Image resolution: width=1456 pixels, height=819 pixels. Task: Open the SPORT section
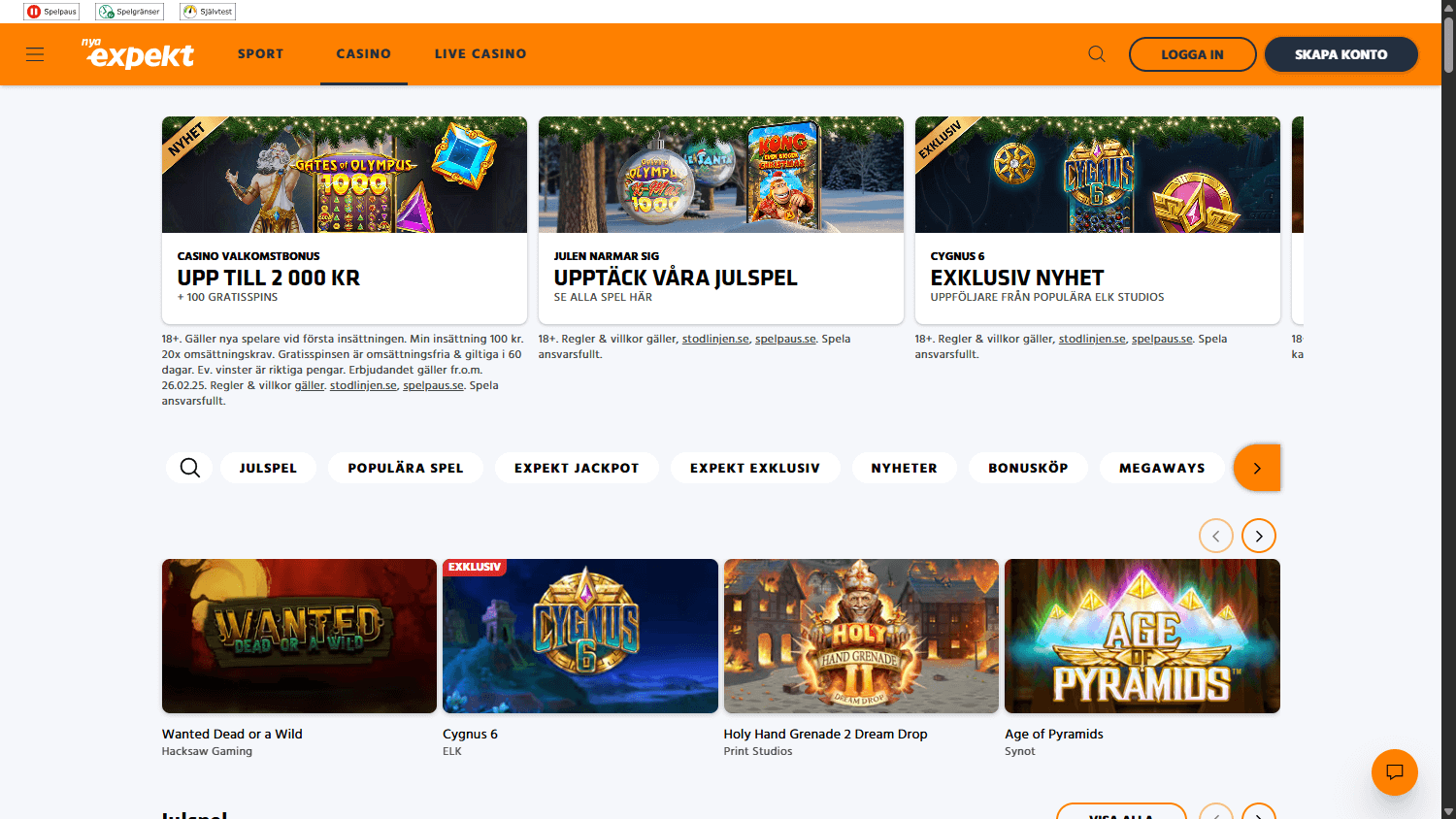pos(260,53)
